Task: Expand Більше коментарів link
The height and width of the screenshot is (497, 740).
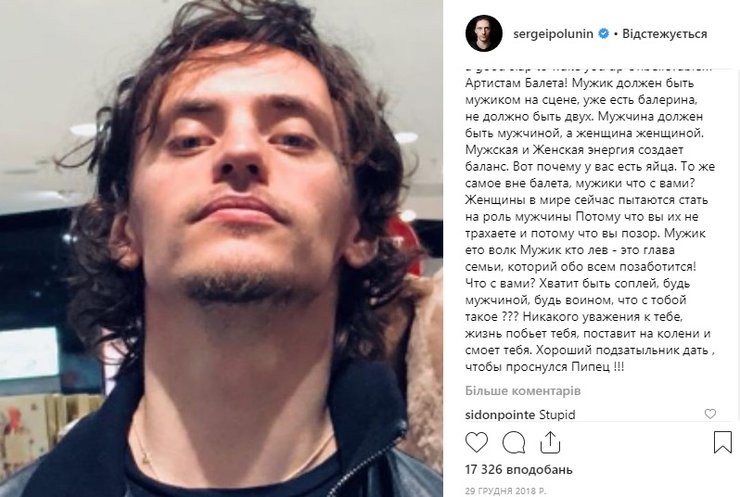Action: [x=523, y=391]
